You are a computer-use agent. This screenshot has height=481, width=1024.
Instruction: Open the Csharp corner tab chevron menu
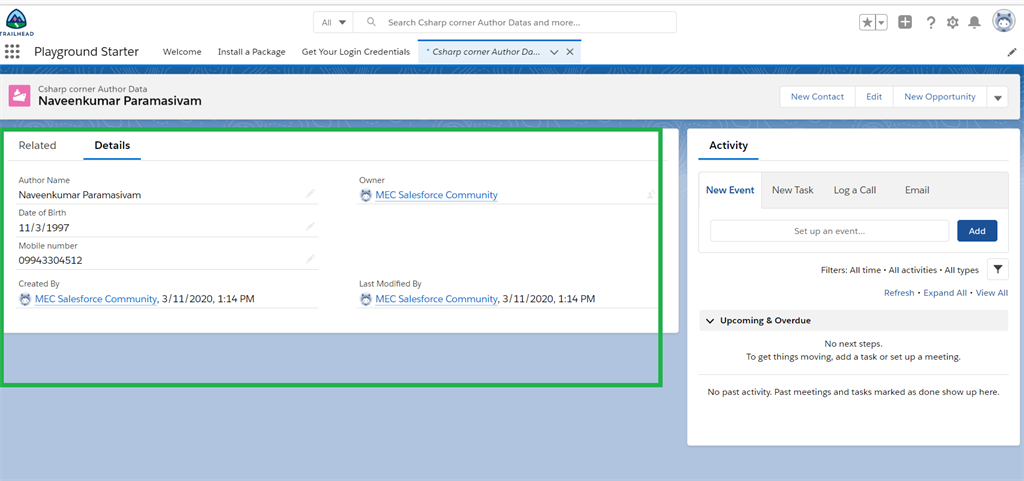tap(554, 52)
